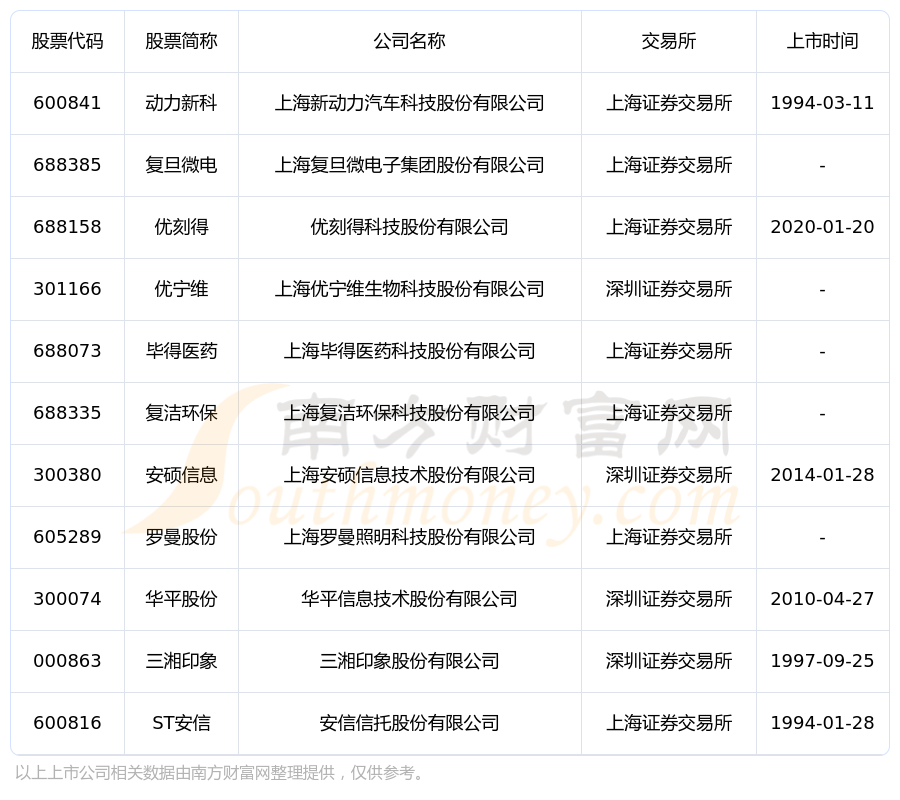The width and height of the screenshot is (900, 800).
Task: Click the stock name 华平股份
Action: click(x=181, y=599)
